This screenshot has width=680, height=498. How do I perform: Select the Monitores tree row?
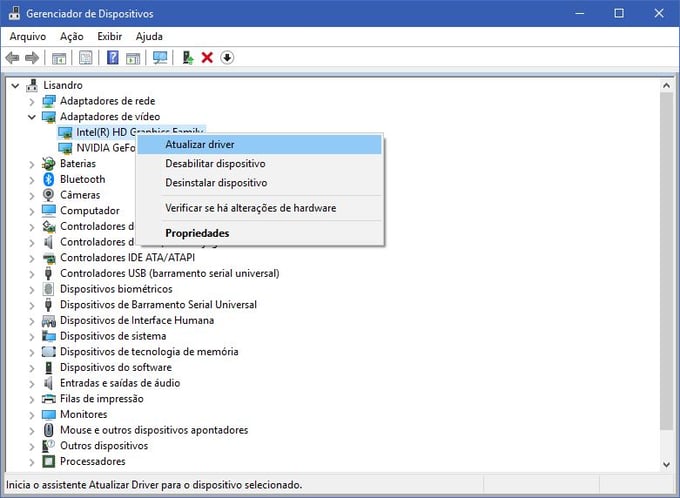(x=83, y=414)
